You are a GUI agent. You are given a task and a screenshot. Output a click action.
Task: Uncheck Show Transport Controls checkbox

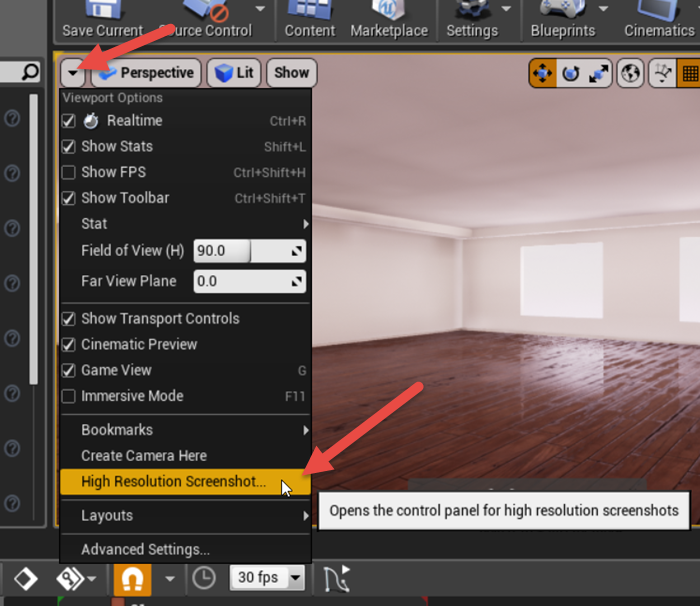pyautogui.click(x=68, y=318)
